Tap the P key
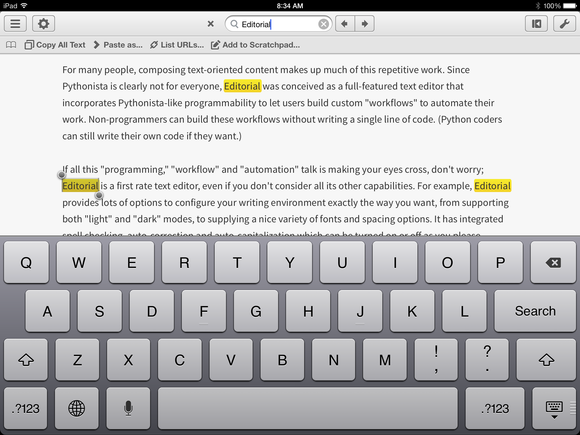Image resolution: width=580 pixels, height=435 pixels. pos(500,263)
